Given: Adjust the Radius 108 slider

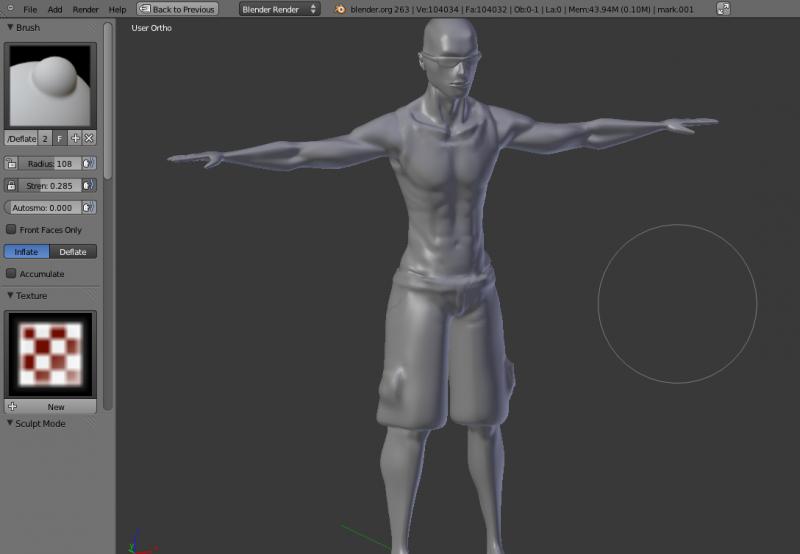Looking at the screenshot, I should [49, 164].
